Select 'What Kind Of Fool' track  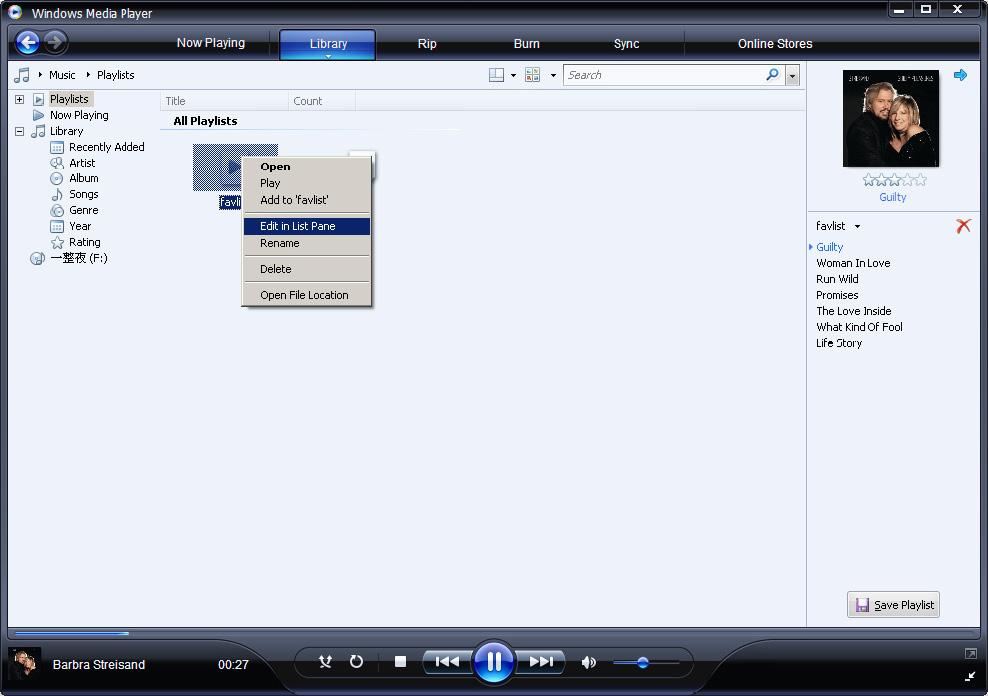click(859, 327)
